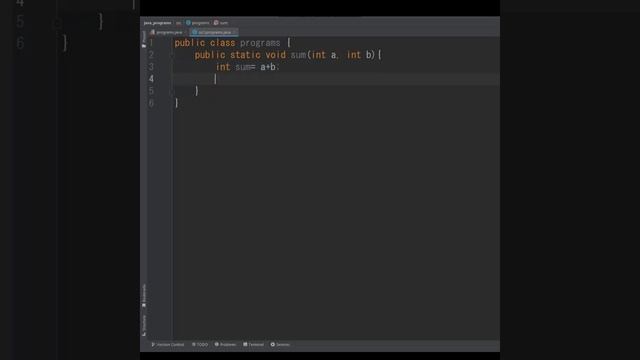Open the Terminal tool window
The height and width of the screenshot is (360, 640).
coord(253,344)
